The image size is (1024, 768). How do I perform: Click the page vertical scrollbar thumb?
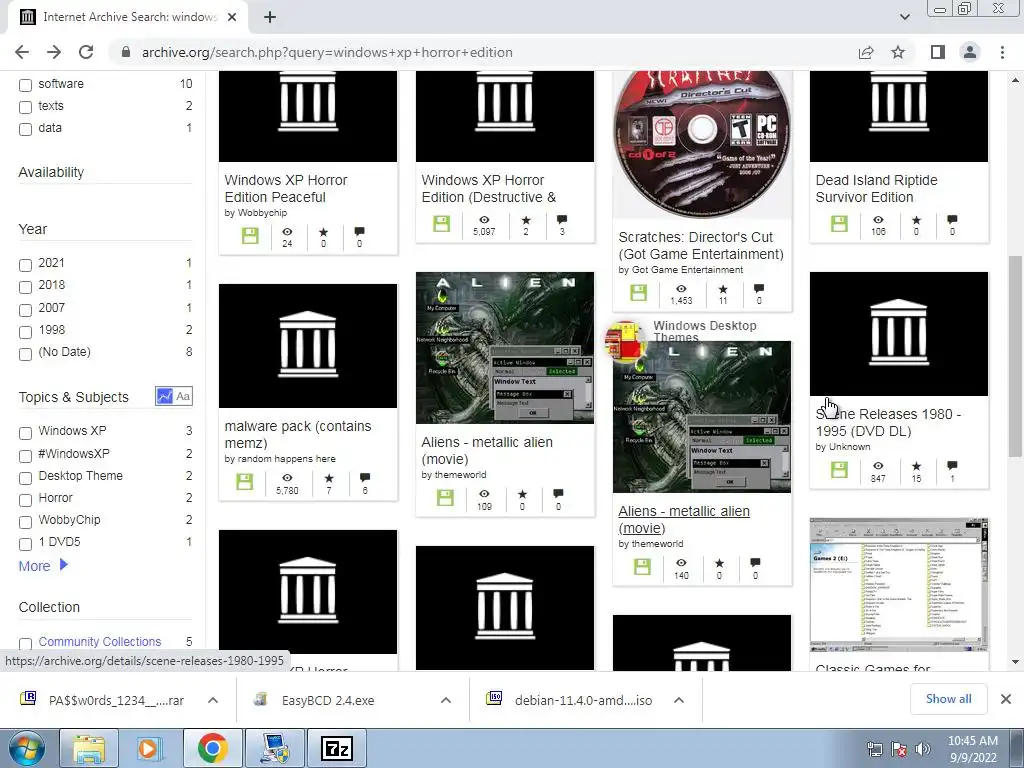(1015, 356)
